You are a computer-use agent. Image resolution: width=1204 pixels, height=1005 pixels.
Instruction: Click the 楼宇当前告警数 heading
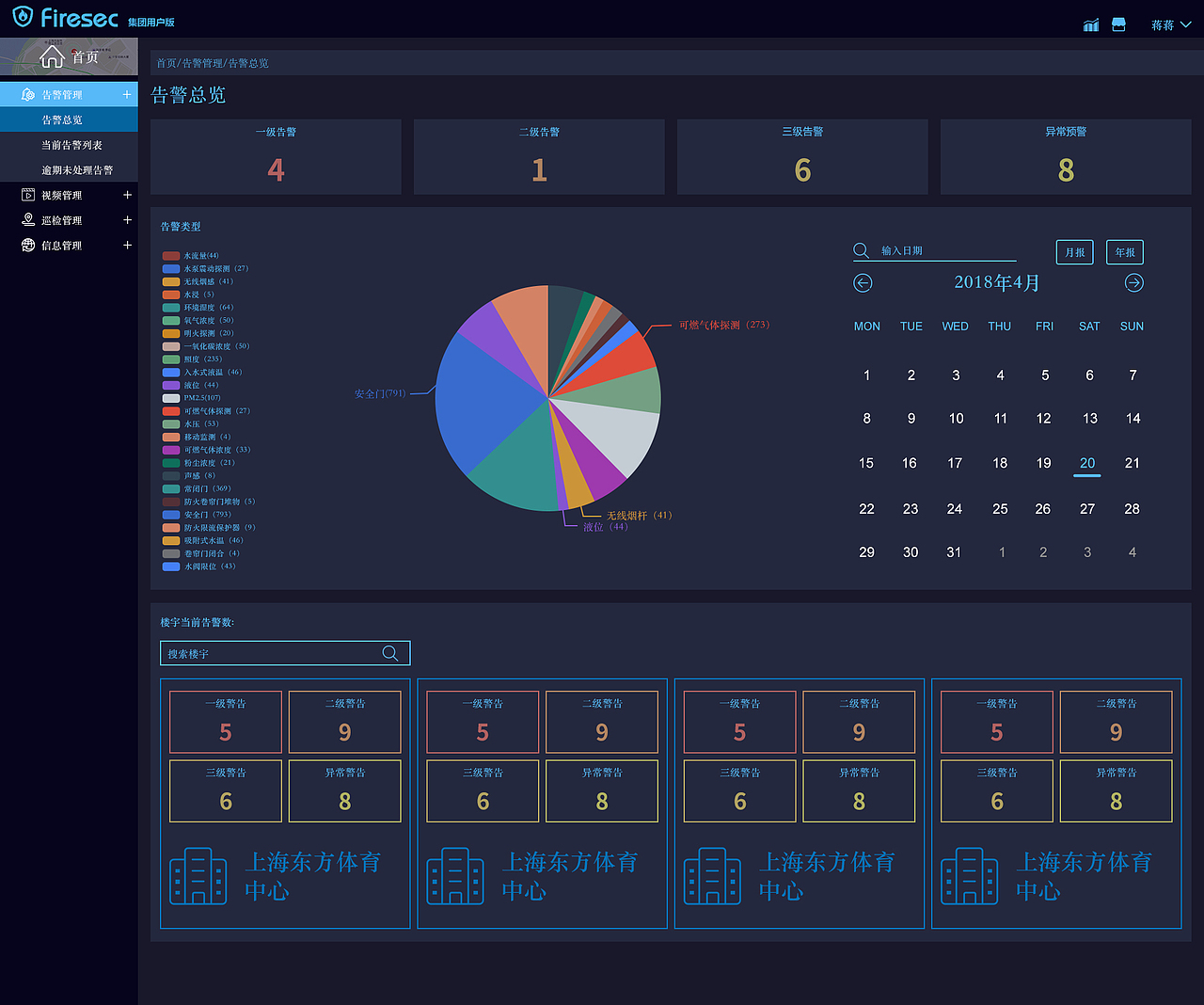198,622
